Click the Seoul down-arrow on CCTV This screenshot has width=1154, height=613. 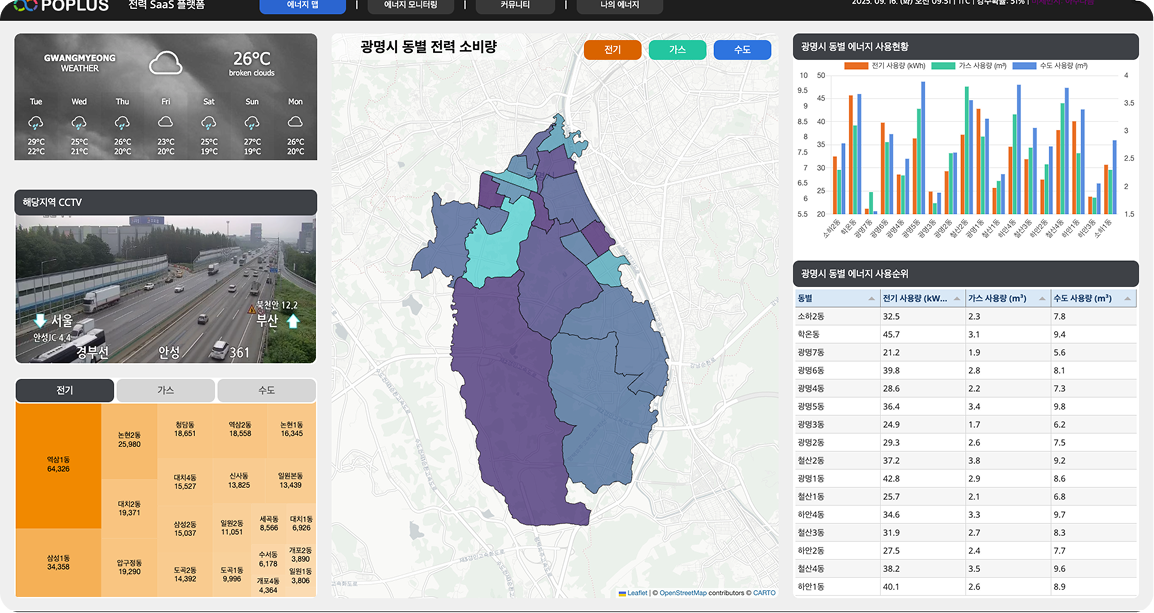click(x=40, y=321)
